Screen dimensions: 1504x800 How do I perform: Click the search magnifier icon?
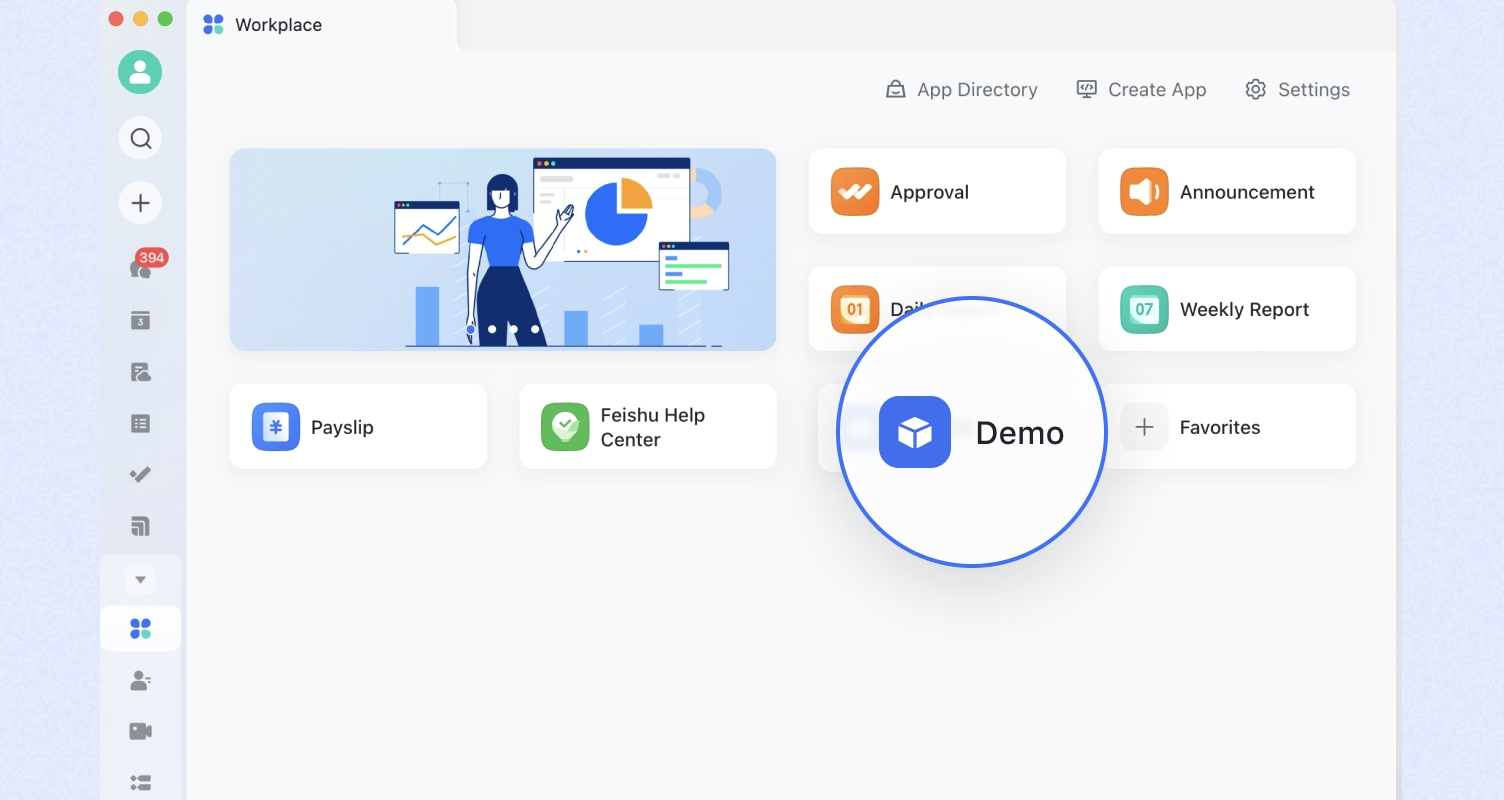[140, 138]
